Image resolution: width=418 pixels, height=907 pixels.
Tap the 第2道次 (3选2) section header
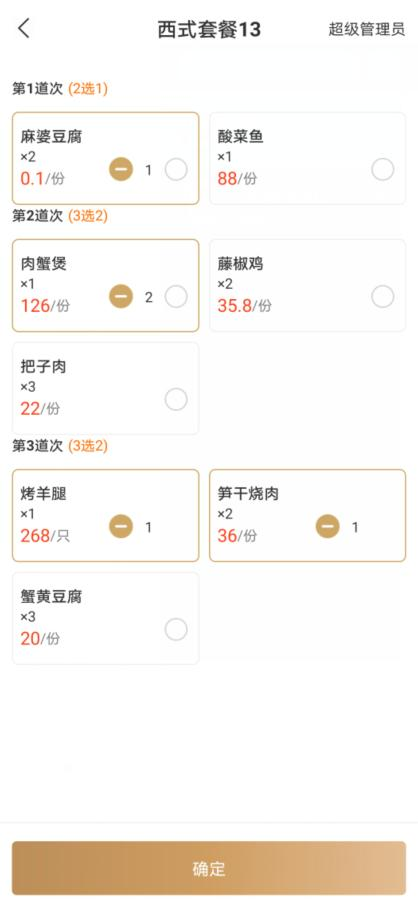click(60, 216)
